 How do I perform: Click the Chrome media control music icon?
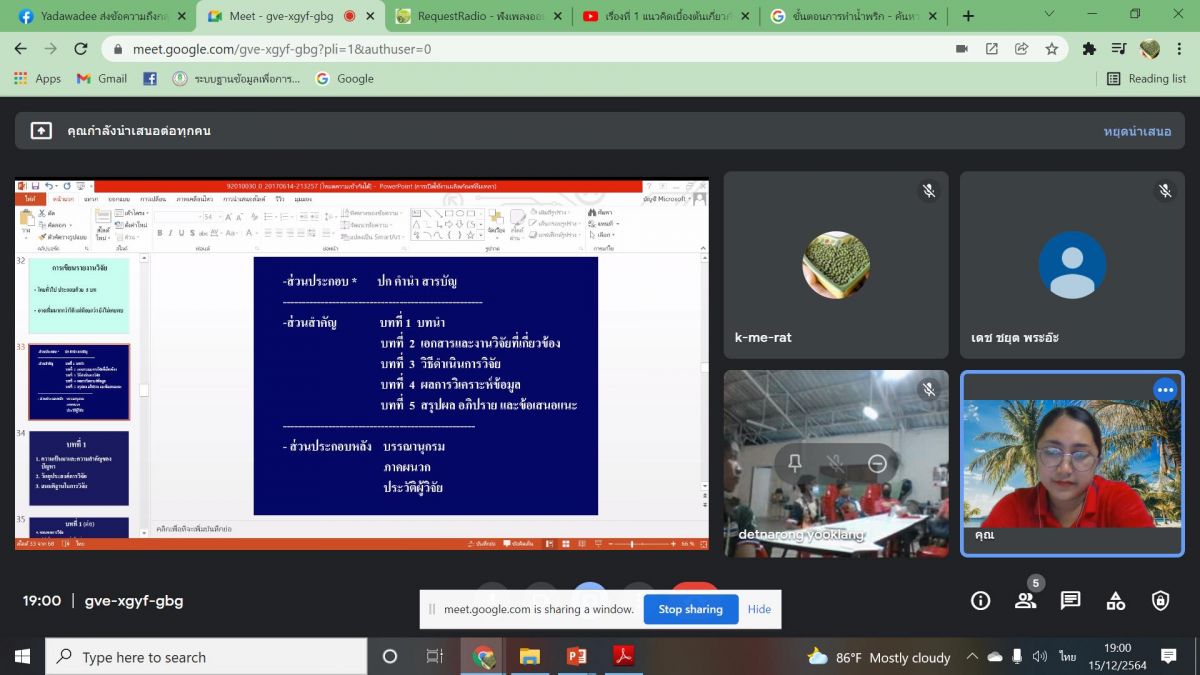pyautogui.click(x=1119, y=49)
